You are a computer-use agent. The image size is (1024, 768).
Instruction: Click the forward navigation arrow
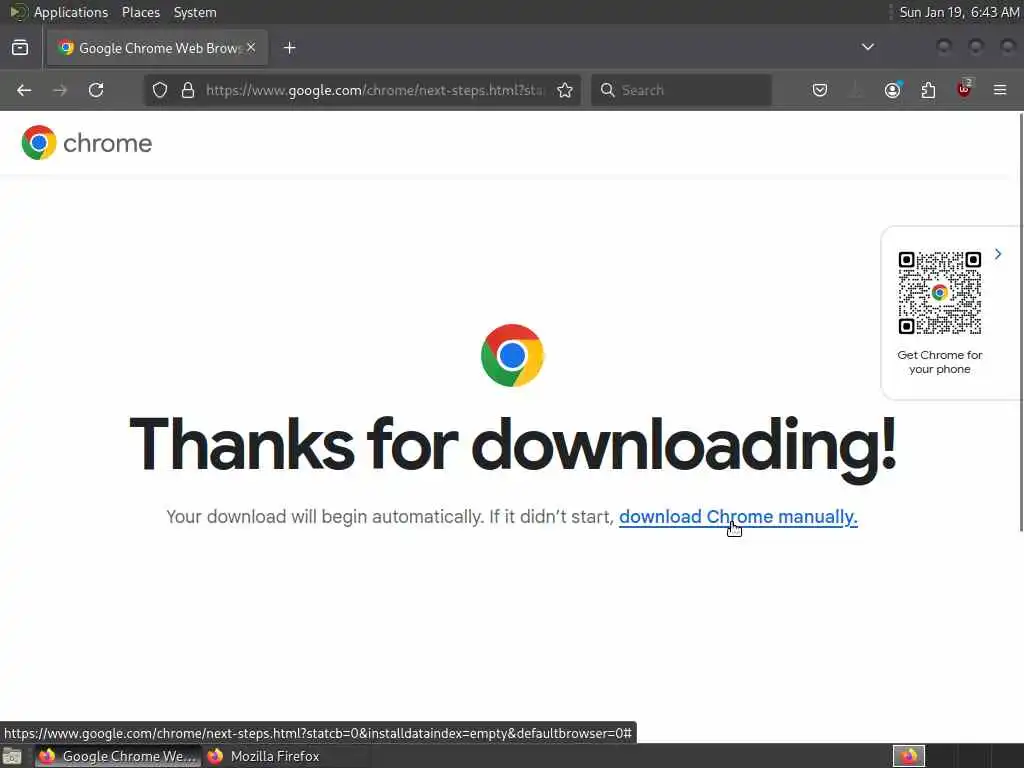tap(60, 90)
